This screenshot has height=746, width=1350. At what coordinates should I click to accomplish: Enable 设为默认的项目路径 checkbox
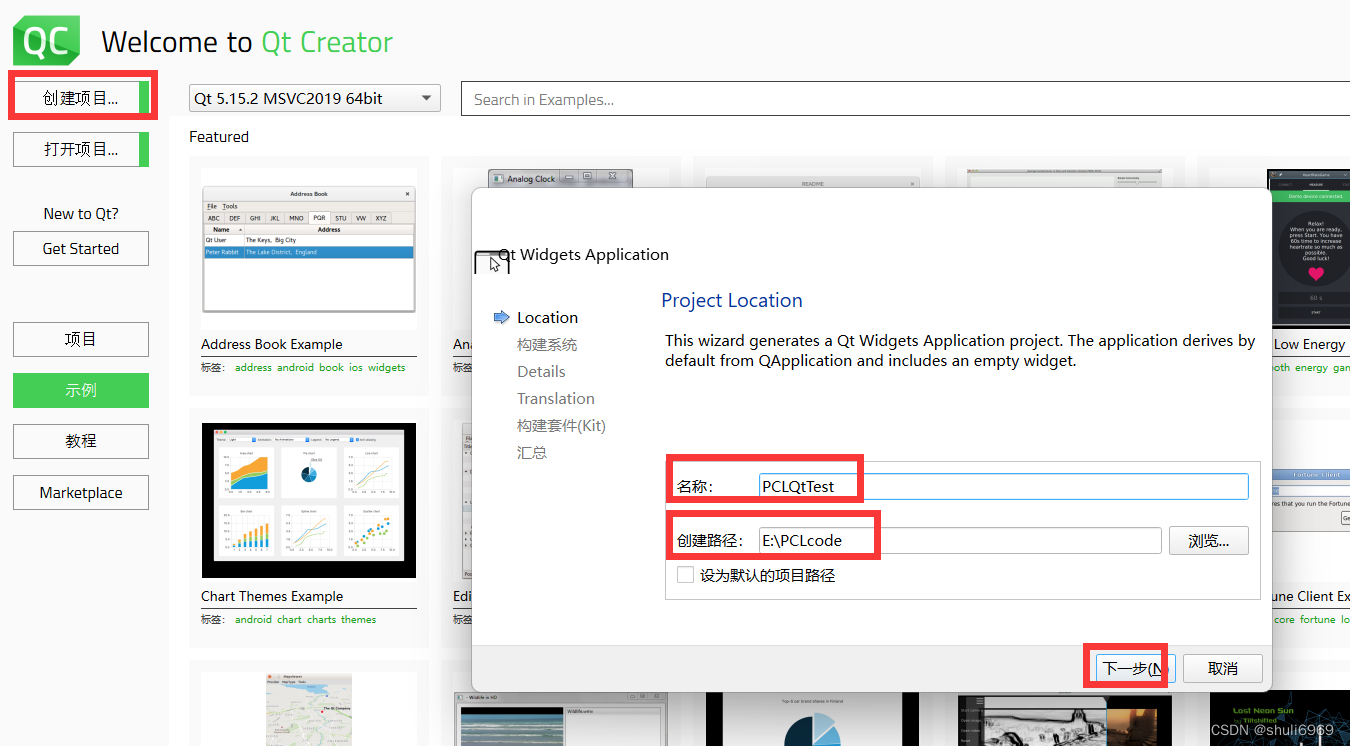click(685, 575)
